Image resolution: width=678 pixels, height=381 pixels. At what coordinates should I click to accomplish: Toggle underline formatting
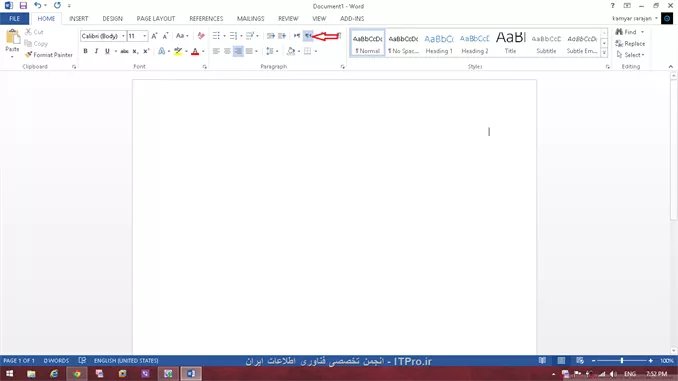point(107,51)
